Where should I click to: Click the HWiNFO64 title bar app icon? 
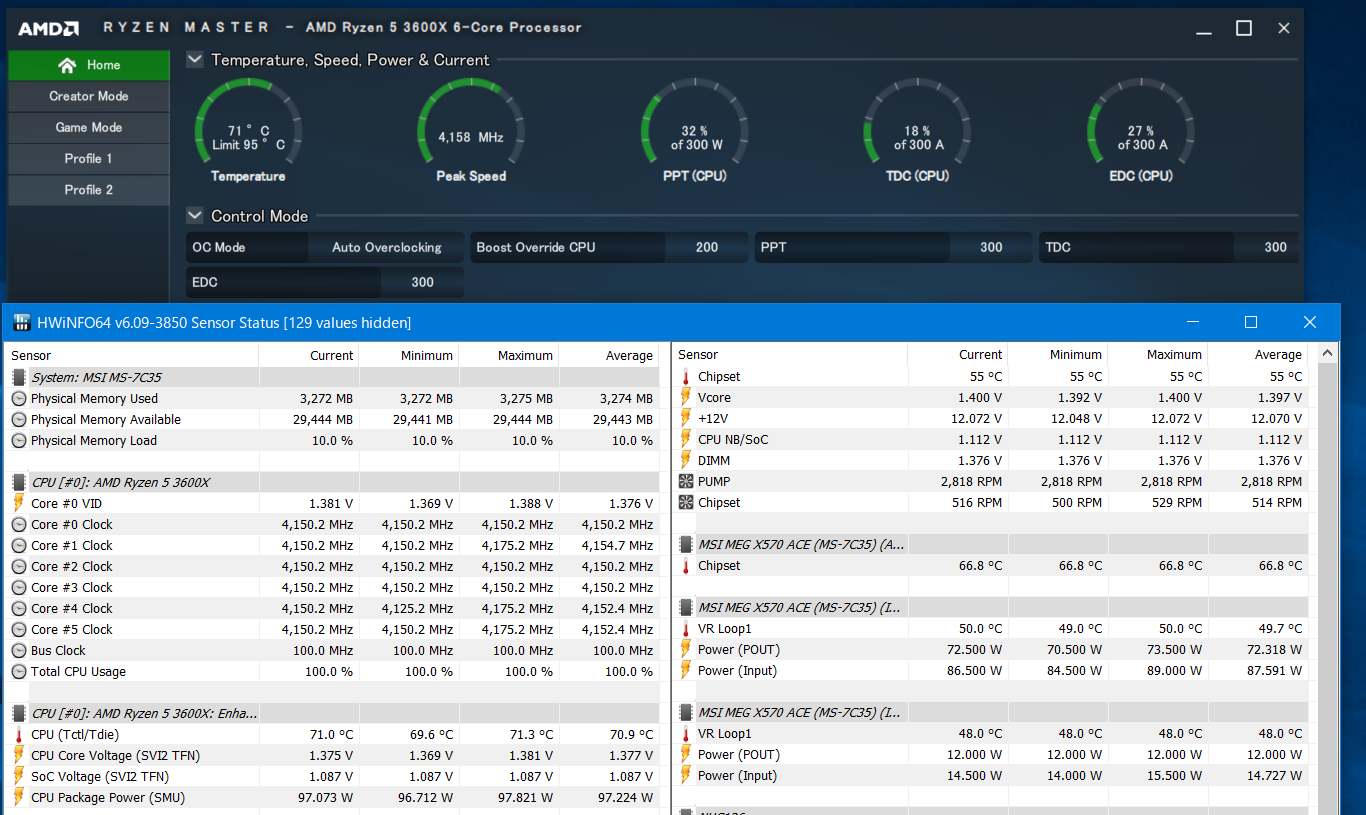tap(21, 323)
